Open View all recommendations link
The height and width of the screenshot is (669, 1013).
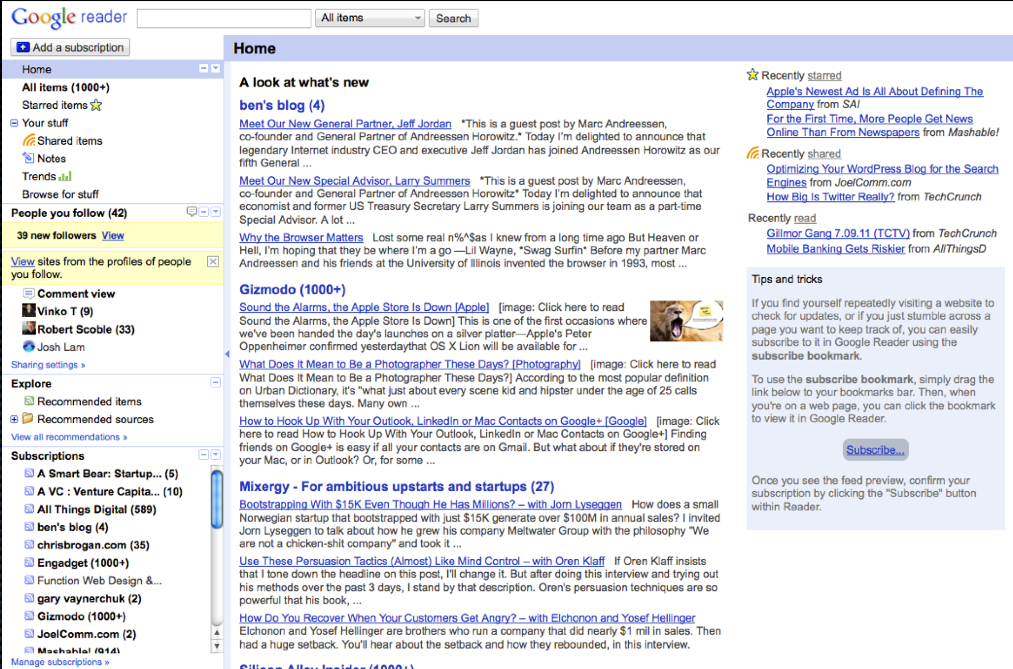69,437
